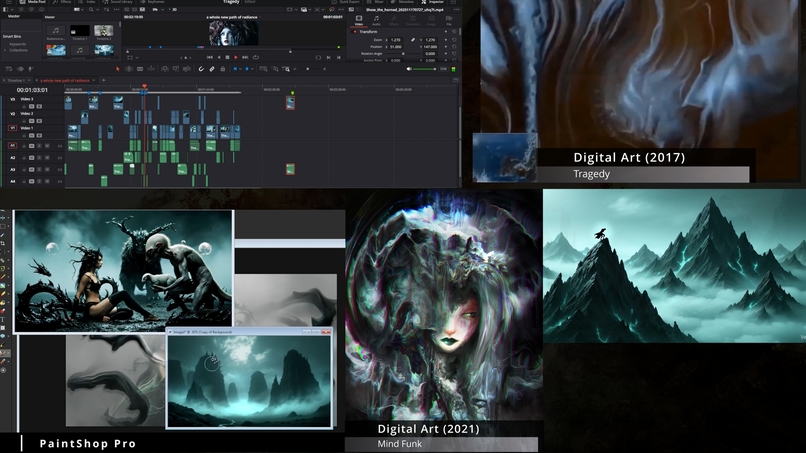Select the Blade Edit Mode tool

[140, 69]
